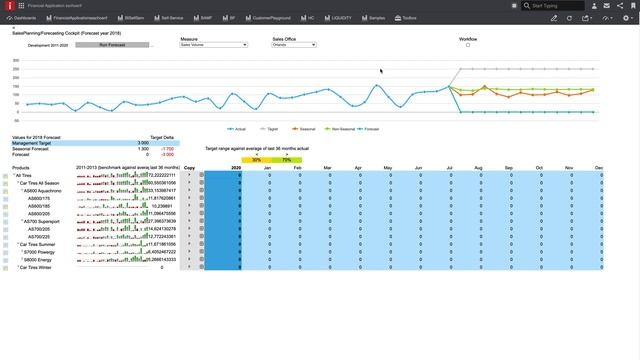
Task: Click benchmark value 72,222222111 for All Tires
Action: pos(162,175)
